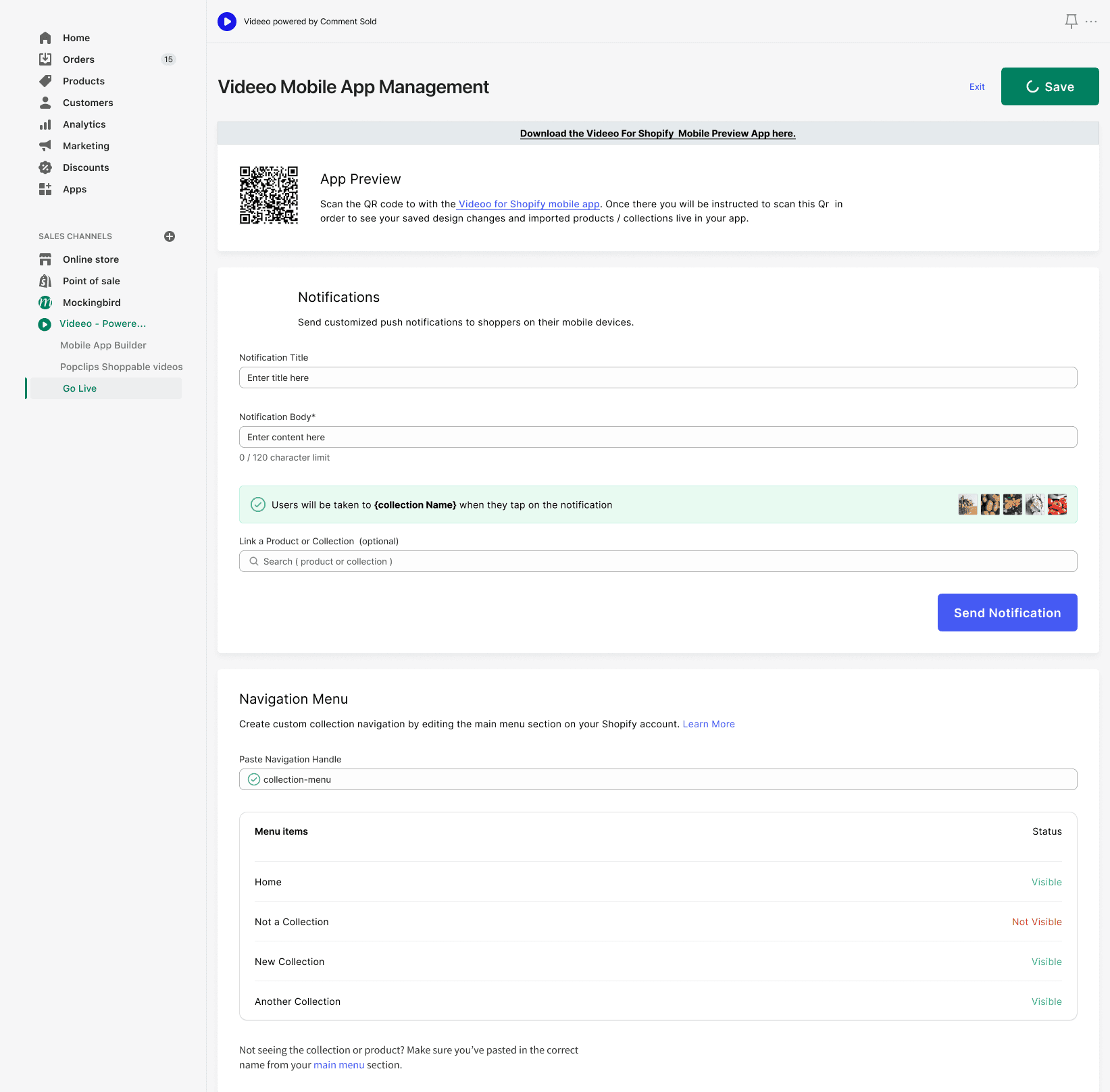Click the first collection thumbnail in banner
The width and height of the screenshot is (1110, 1092).
coord(967,504)
